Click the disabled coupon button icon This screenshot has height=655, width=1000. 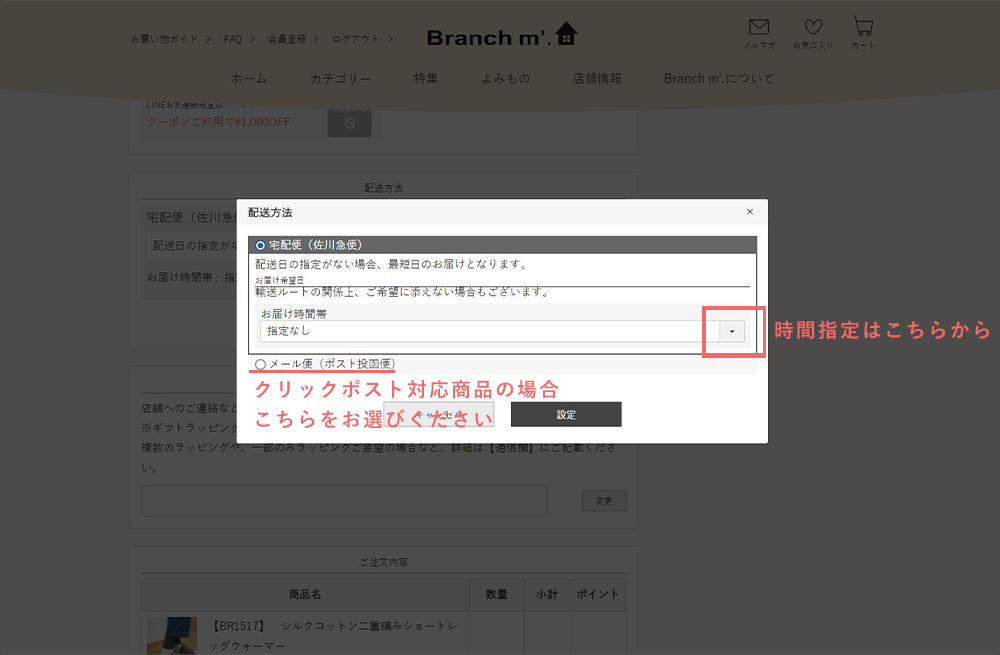(349, 122)
